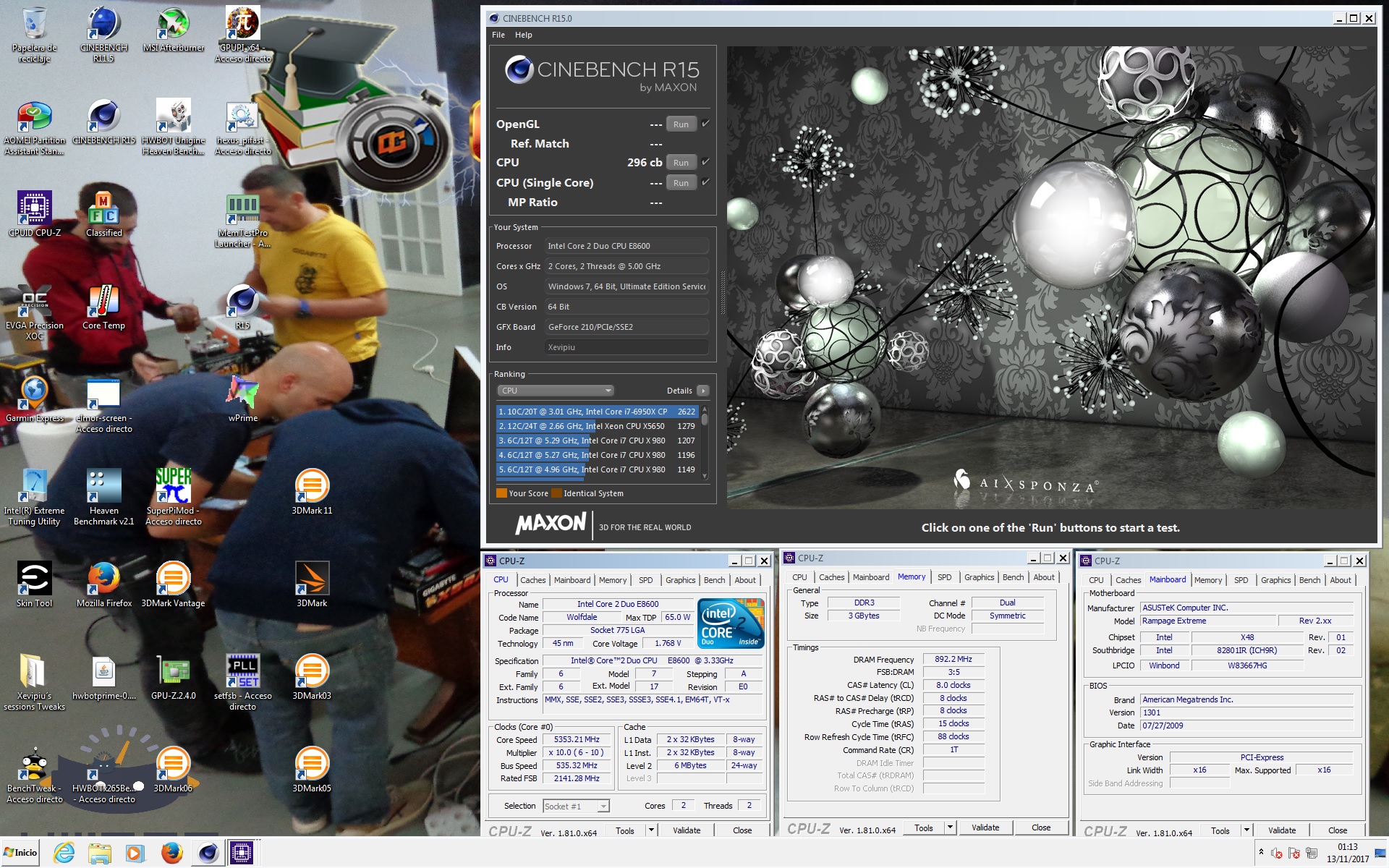Open Tools dropdown arrow in CPU-Z Mainboard window
Screen dimensions: 1389x868
1246,830
